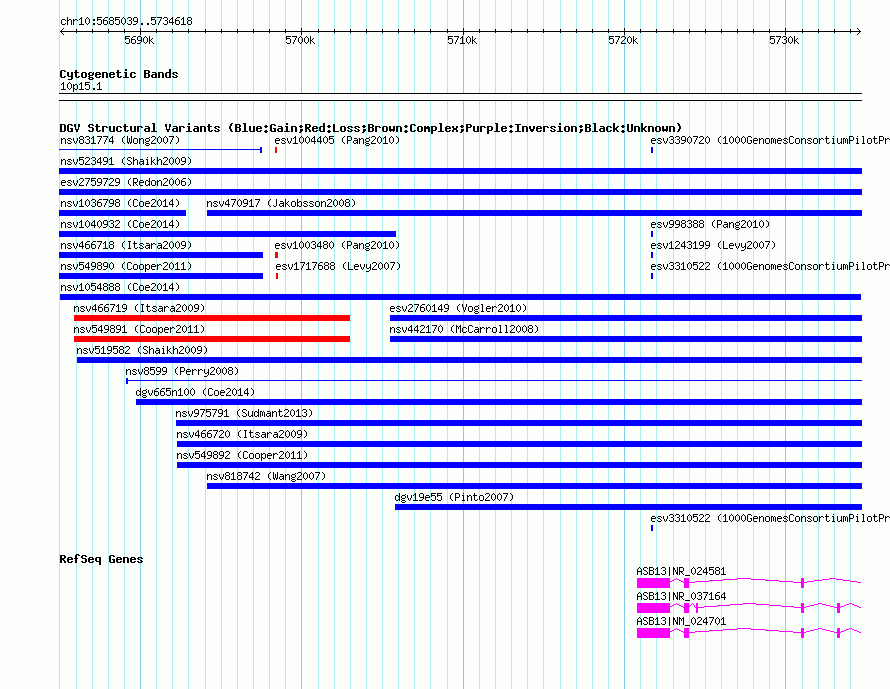This screenshot has width=890, height=689.
Task: Click the large exon block of ASB13 NR_024581
Action: (x=653, y=583)
